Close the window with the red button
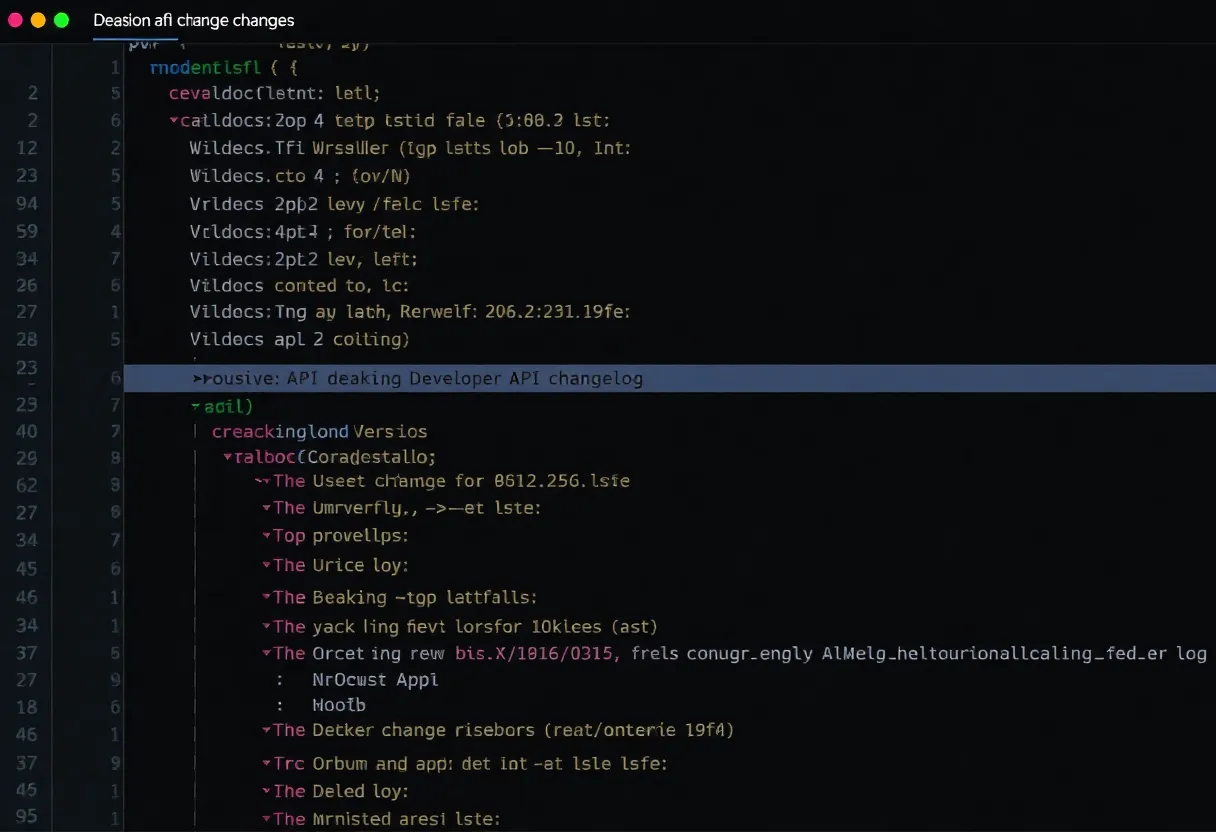 15,20
